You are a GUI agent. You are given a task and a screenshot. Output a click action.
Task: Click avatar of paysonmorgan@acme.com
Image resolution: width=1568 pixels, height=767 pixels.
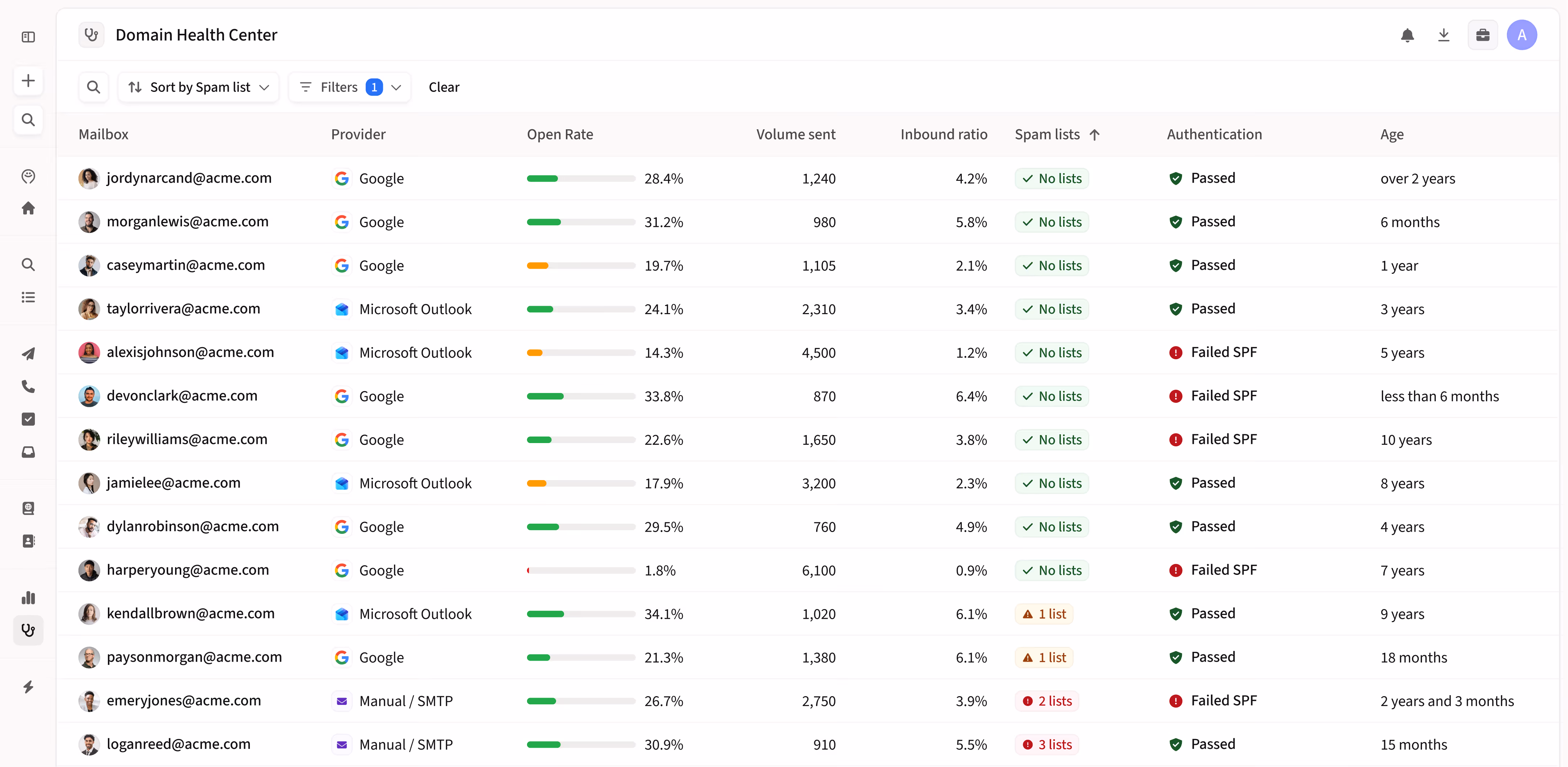coord(89,657)
